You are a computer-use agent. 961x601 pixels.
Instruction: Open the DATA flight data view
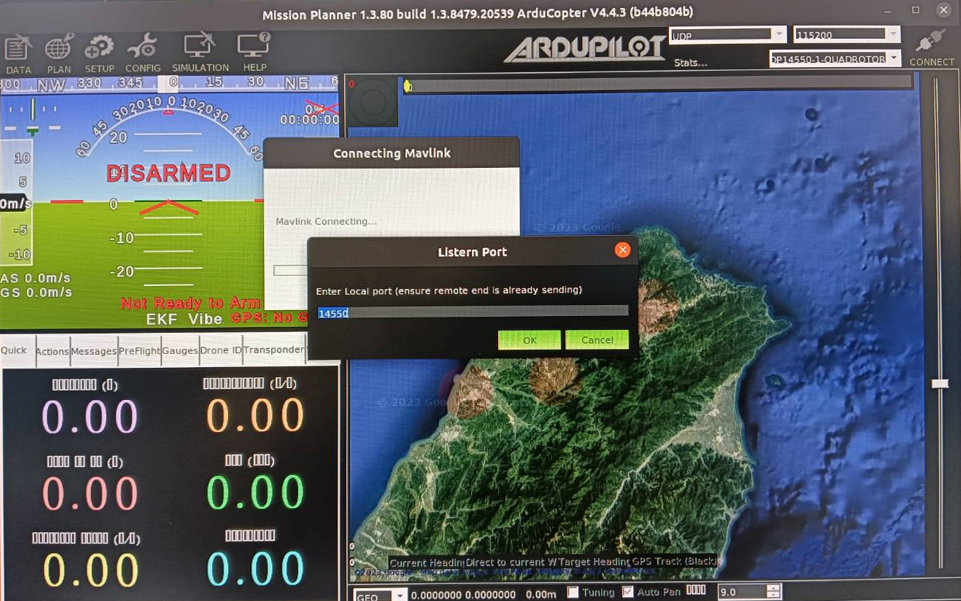point(18,54)
